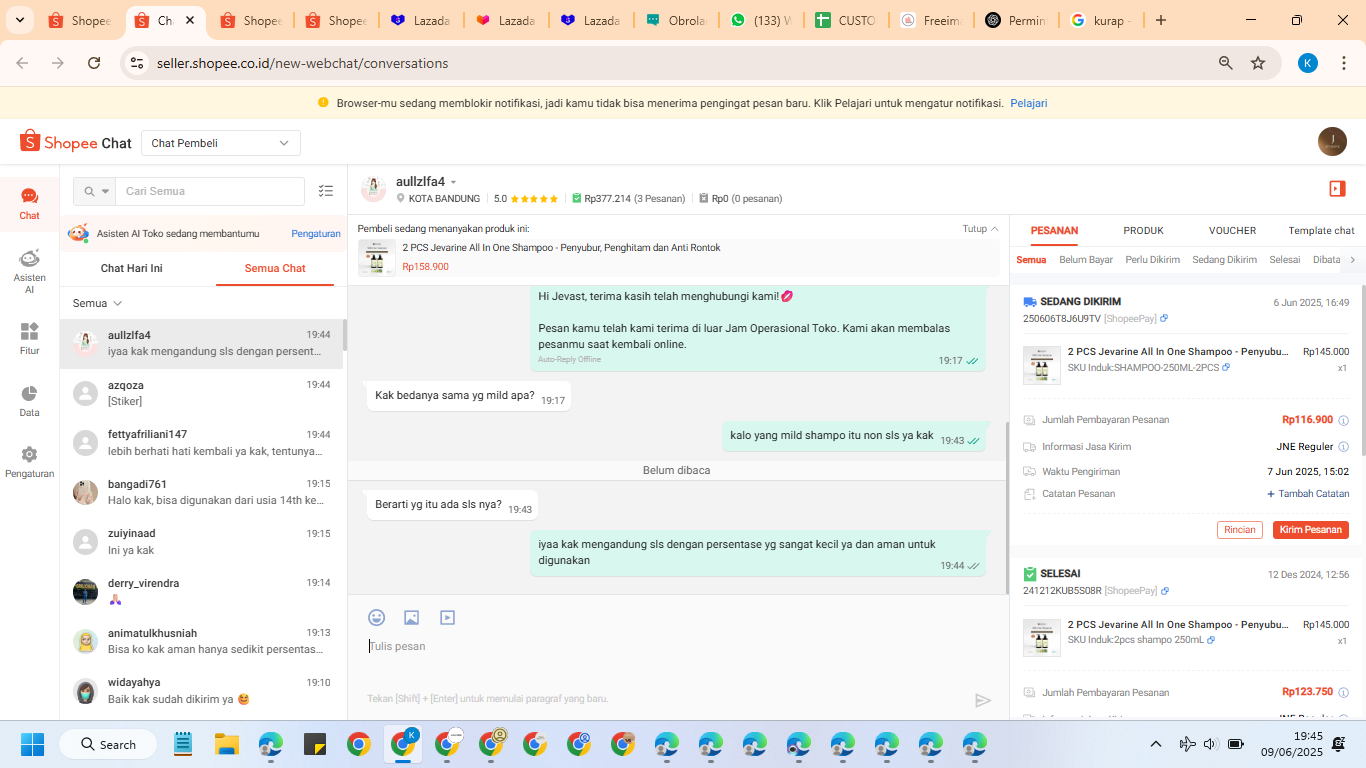Click info icon beside JNE Reguler
Viewport: 1366px width, 768px height.
tap(1344, 447)
